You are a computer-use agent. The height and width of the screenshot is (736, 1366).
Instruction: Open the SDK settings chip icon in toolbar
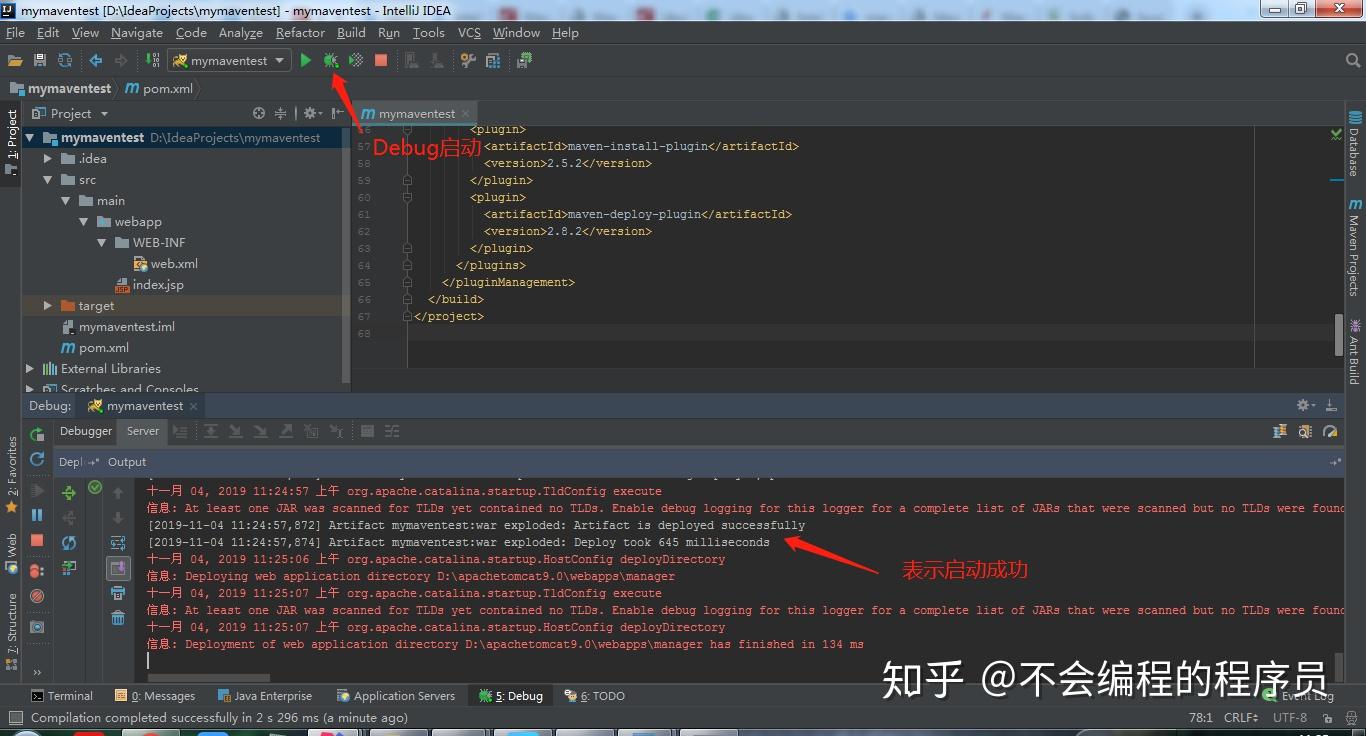(x=524, y=61)
